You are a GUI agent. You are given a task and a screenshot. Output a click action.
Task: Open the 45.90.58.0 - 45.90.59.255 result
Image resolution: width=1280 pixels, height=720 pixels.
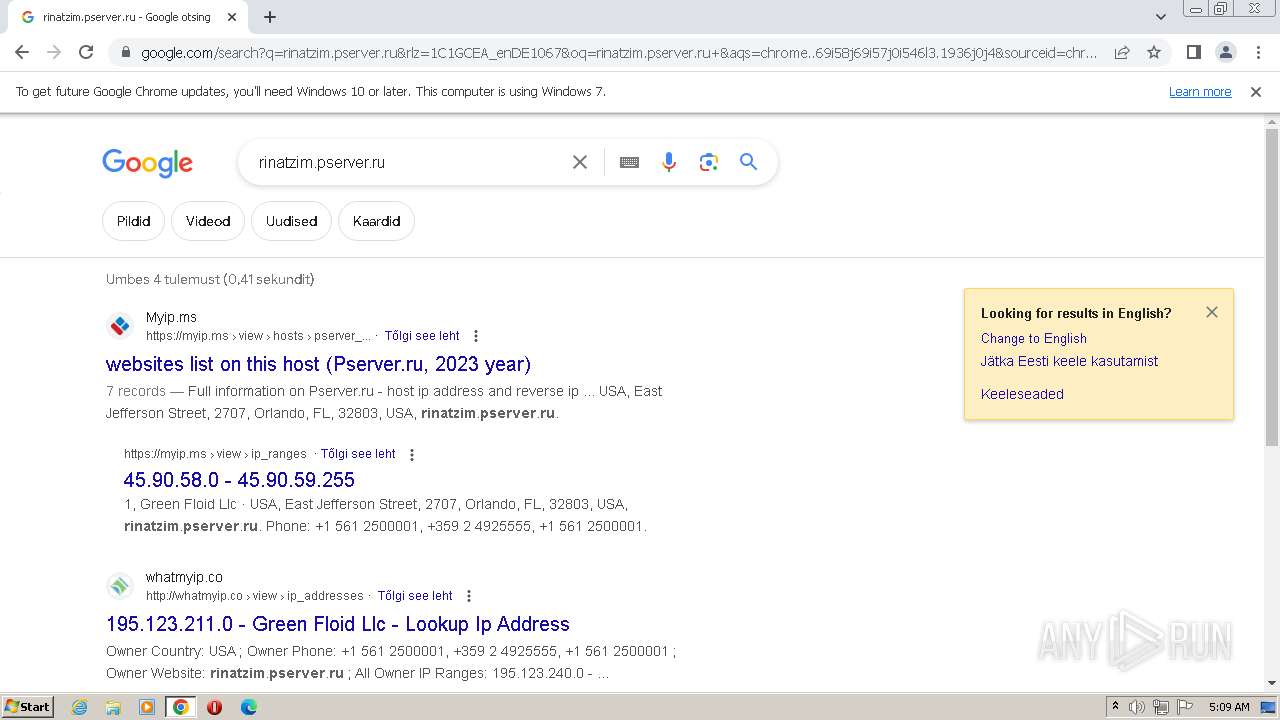pyautogui.click(x=239, y=480)
